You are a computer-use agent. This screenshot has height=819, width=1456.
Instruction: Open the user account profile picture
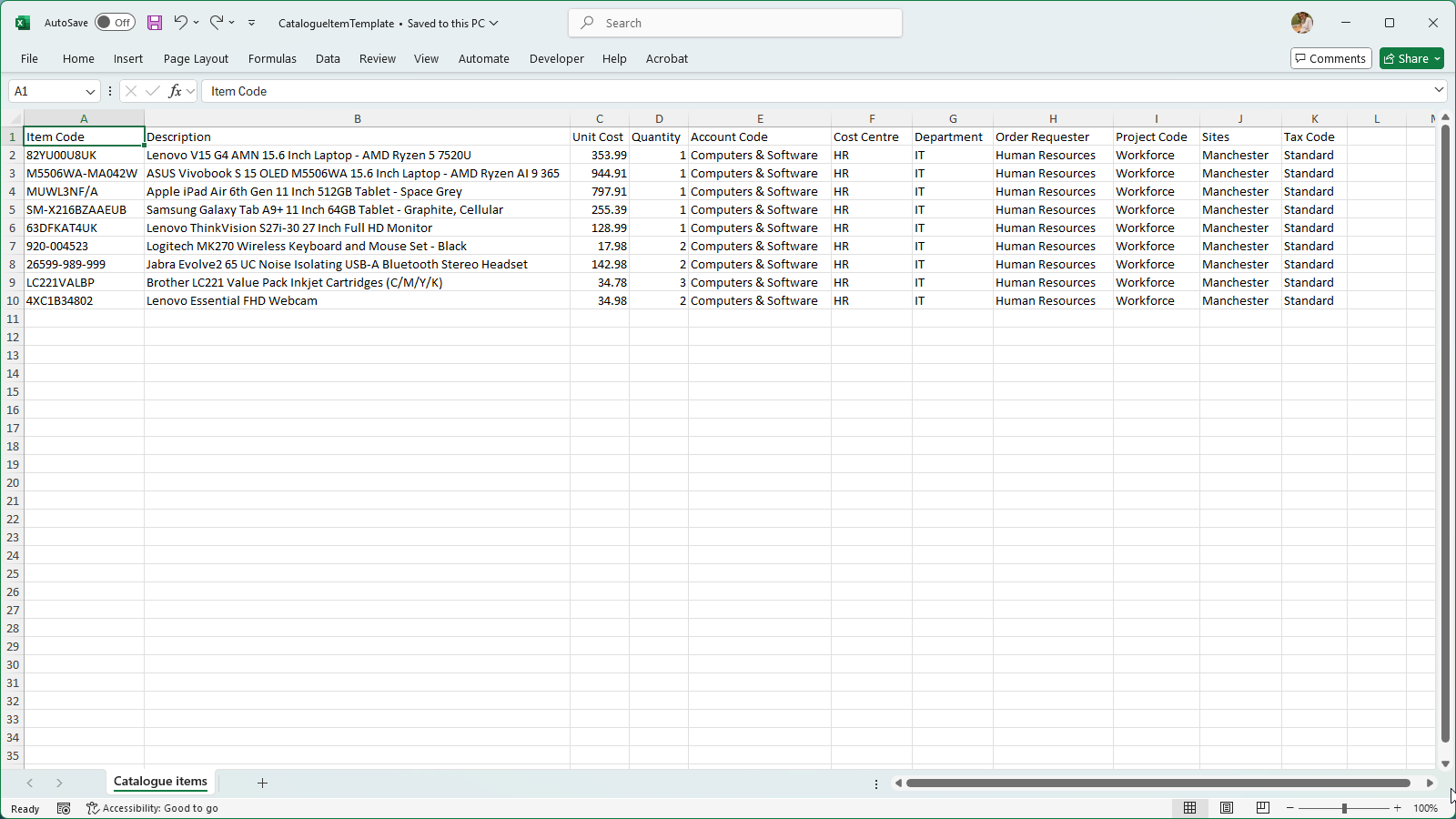[1302, 23]
